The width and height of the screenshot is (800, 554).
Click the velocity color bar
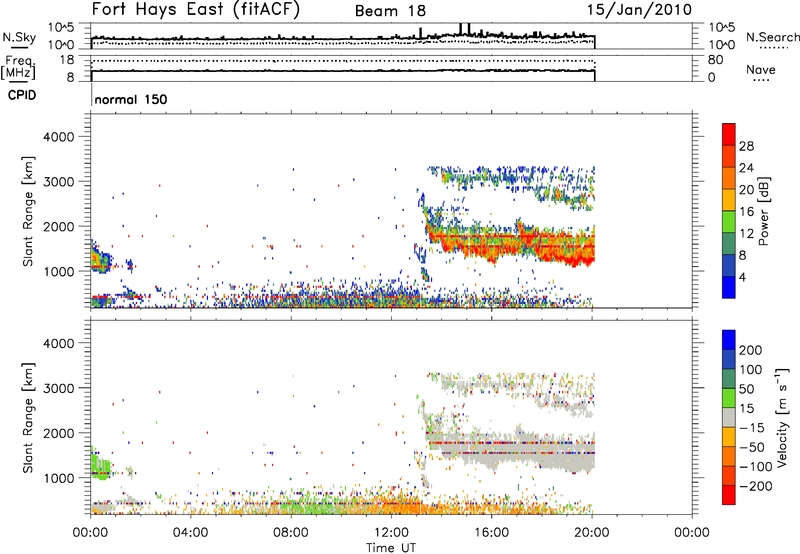tap(729, 417)
